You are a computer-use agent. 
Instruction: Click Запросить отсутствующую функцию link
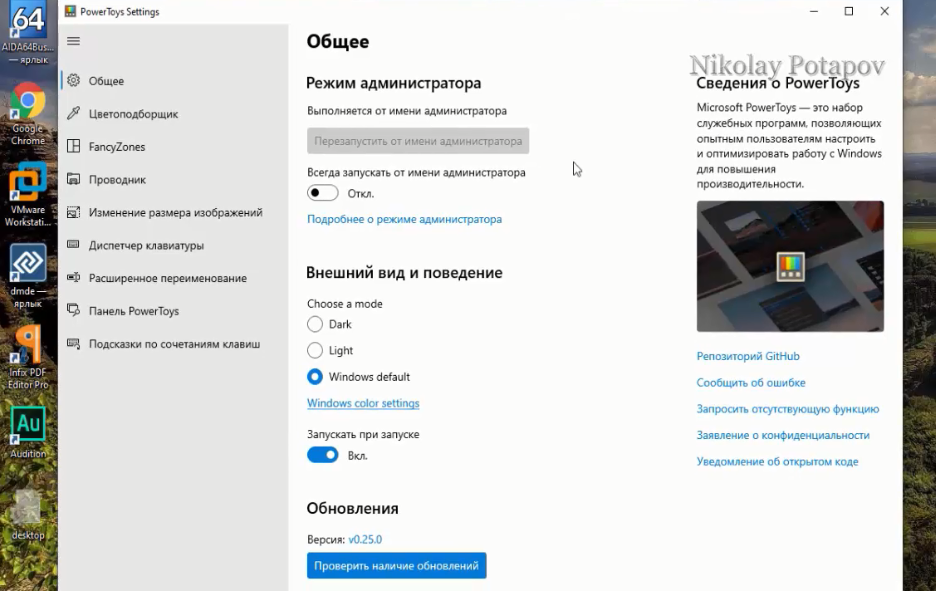[x=787, y=409]
